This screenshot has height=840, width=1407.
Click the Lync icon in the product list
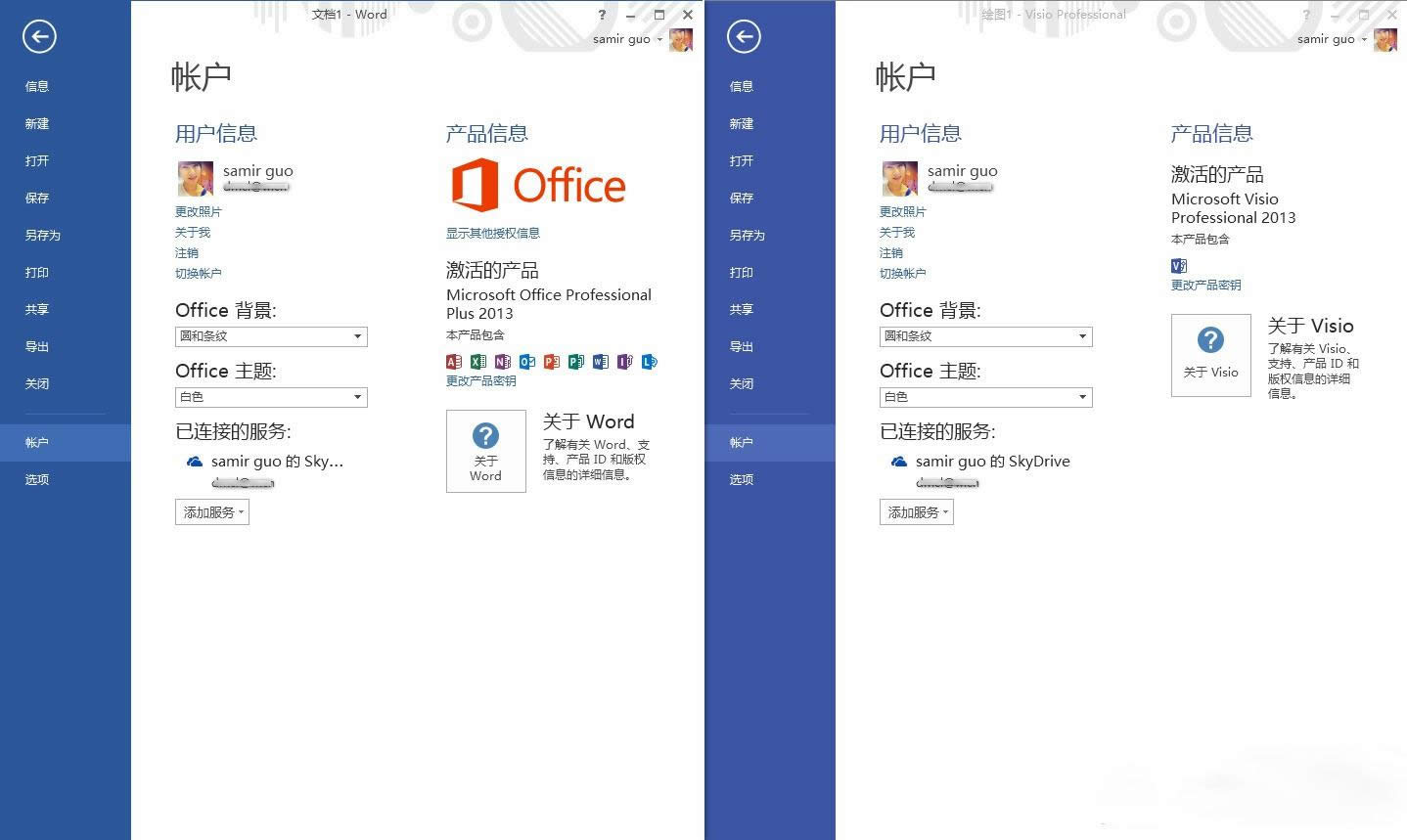650,362
